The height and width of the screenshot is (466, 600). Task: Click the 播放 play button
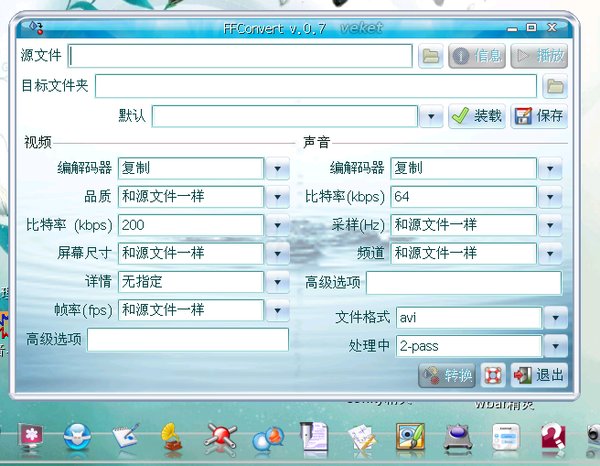click(539, 56)
